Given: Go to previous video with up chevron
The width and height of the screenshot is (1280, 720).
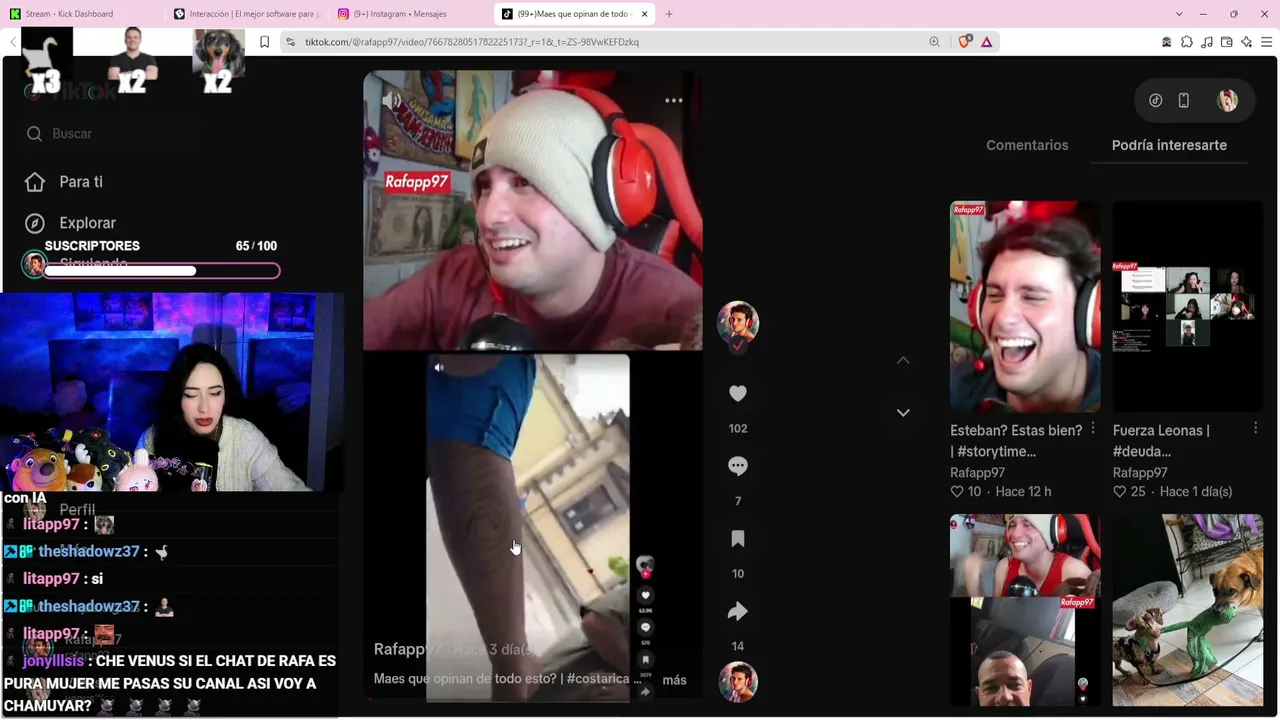Looking at the screenshot, I should (903, 360).
